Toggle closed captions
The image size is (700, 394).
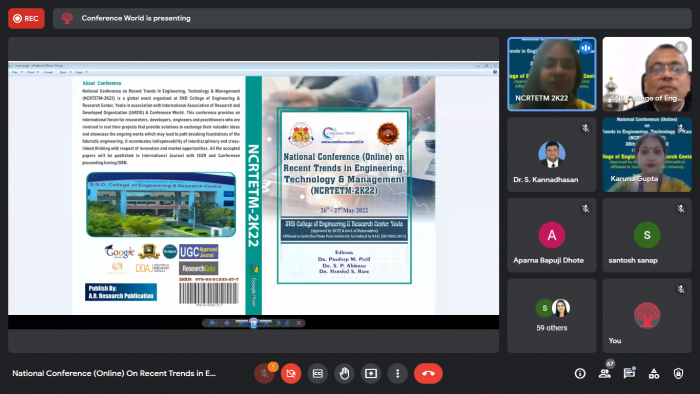pyautogui.click(x=317, y=373)
